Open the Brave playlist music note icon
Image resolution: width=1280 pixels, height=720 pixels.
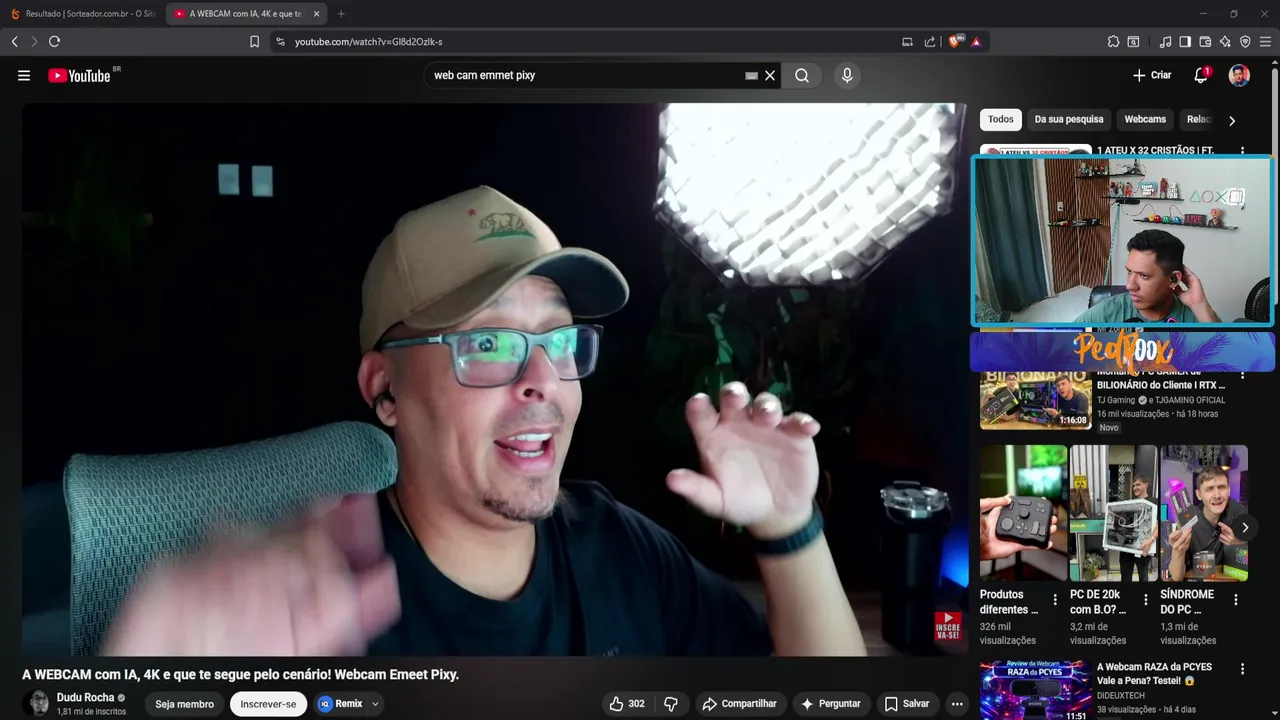pyautogui.click(x=1165, y=41)
